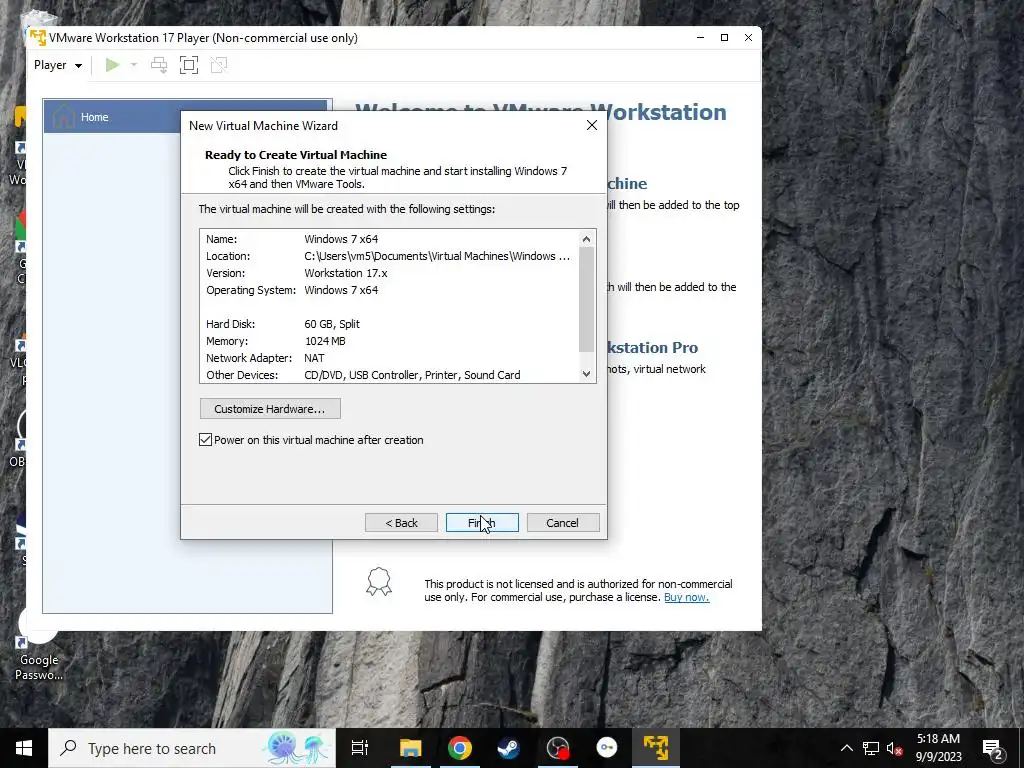Screen dimensions: 1024x768
Task: Maximize the VMware Workstation Player window
Action: (x=724, y=38)
